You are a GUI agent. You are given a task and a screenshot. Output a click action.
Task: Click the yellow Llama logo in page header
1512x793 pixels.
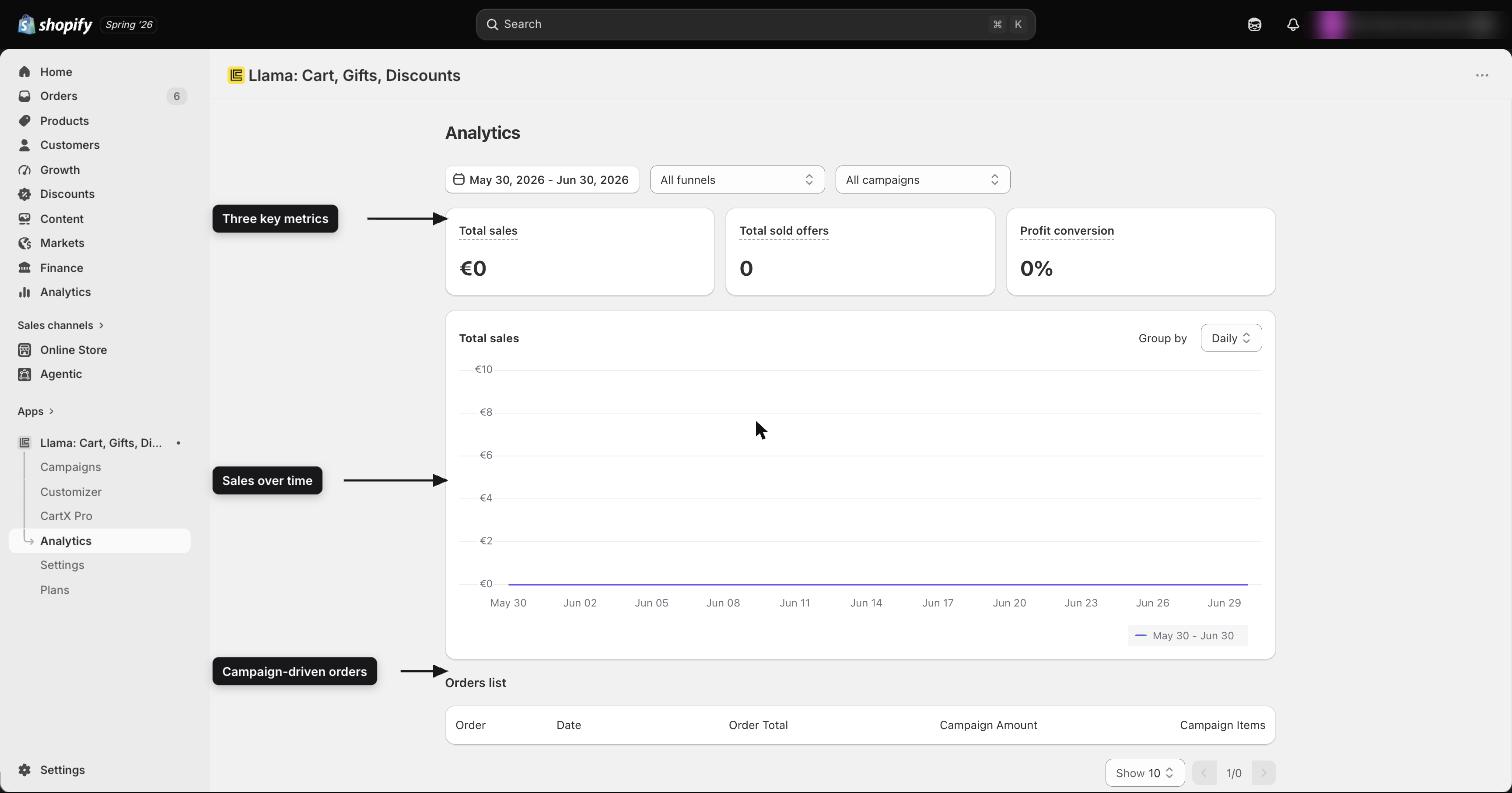(x=236, y=75)
